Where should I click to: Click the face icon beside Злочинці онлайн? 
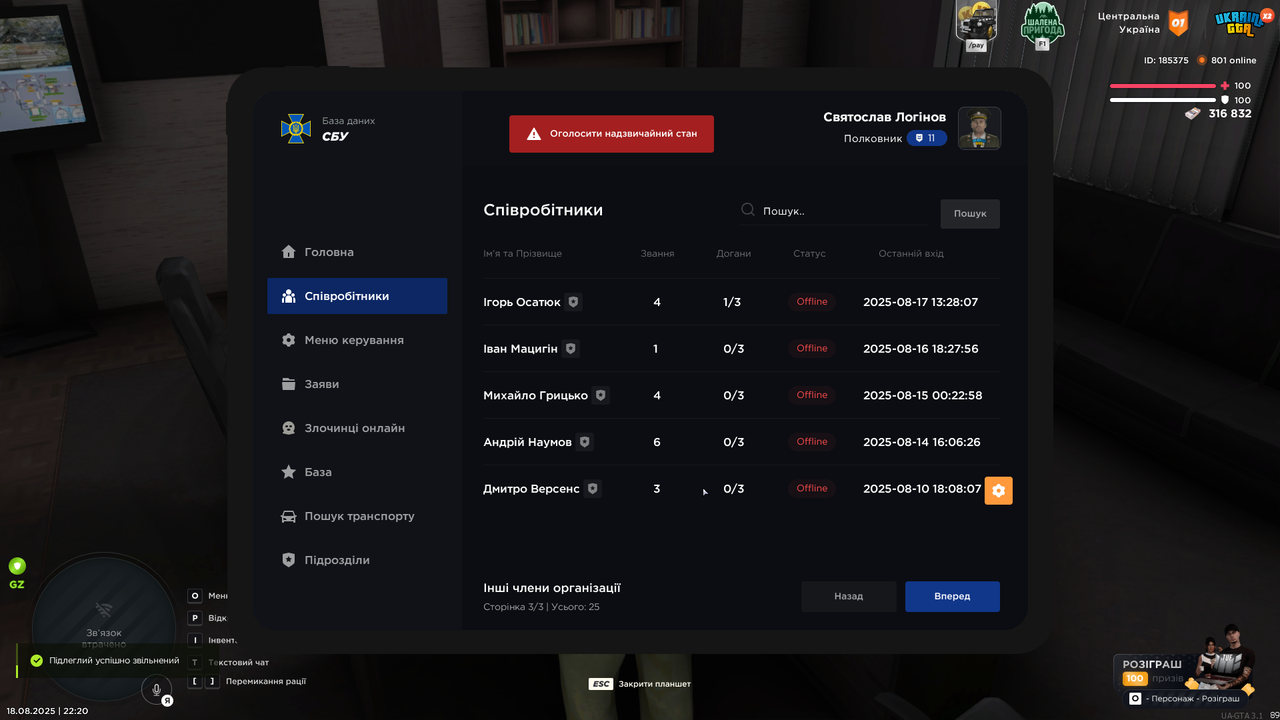click(289, 428)
